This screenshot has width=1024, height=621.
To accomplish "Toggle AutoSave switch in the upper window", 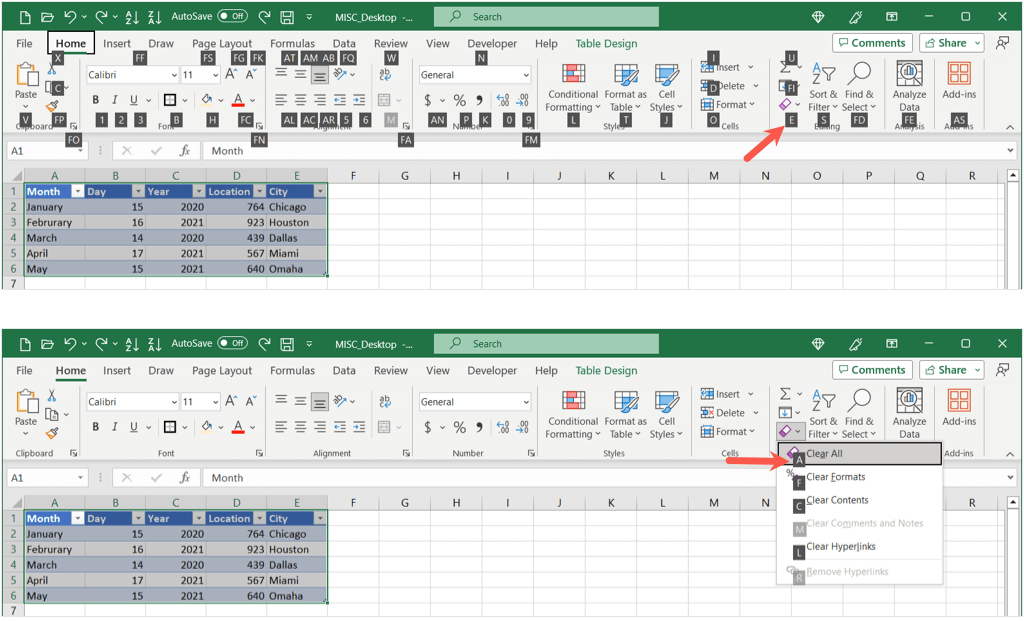I will [x=233, y=17].
